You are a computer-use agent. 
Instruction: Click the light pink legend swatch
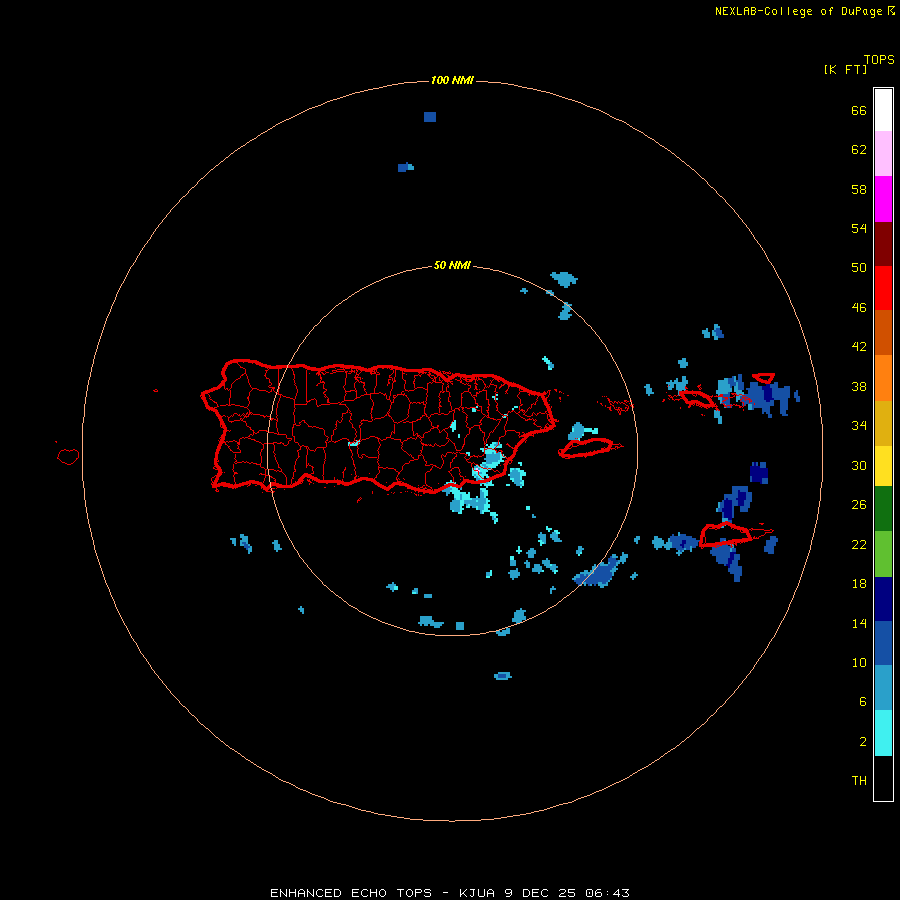883,154
